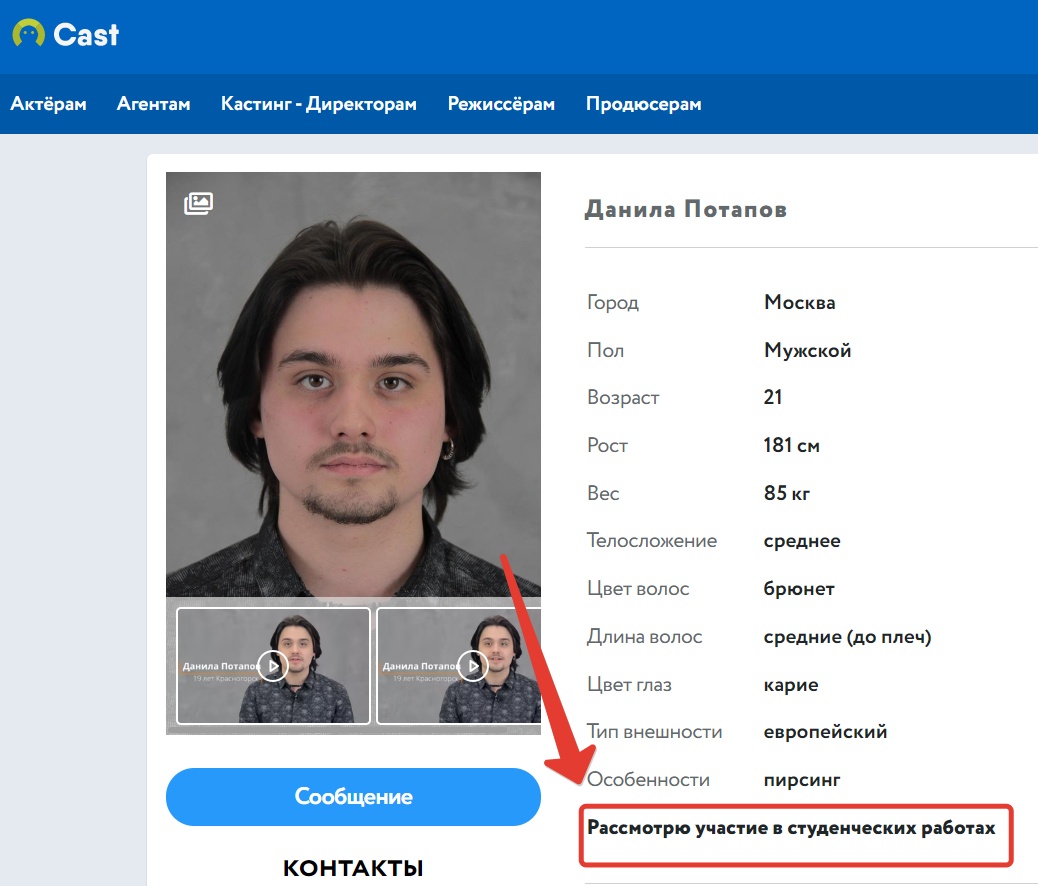Image resolution: width=1038 pixels, height=886 pixels.
Task: Click the city value Москва
Action: point(800,303)
